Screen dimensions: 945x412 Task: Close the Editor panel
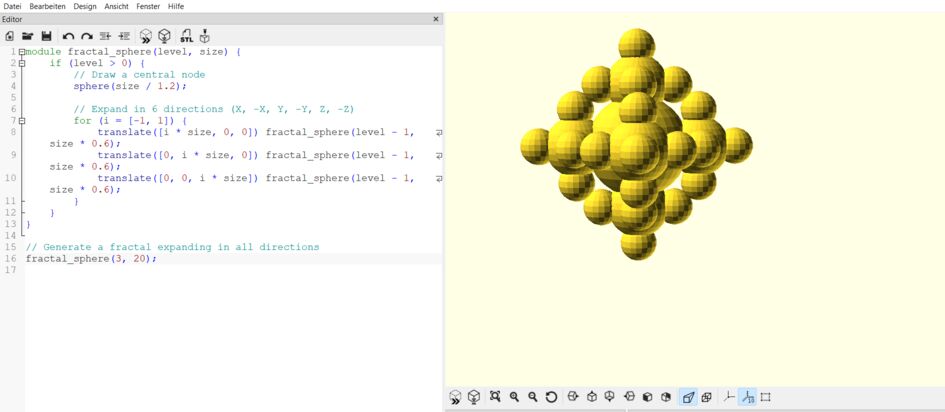click(x=436, y=19)
